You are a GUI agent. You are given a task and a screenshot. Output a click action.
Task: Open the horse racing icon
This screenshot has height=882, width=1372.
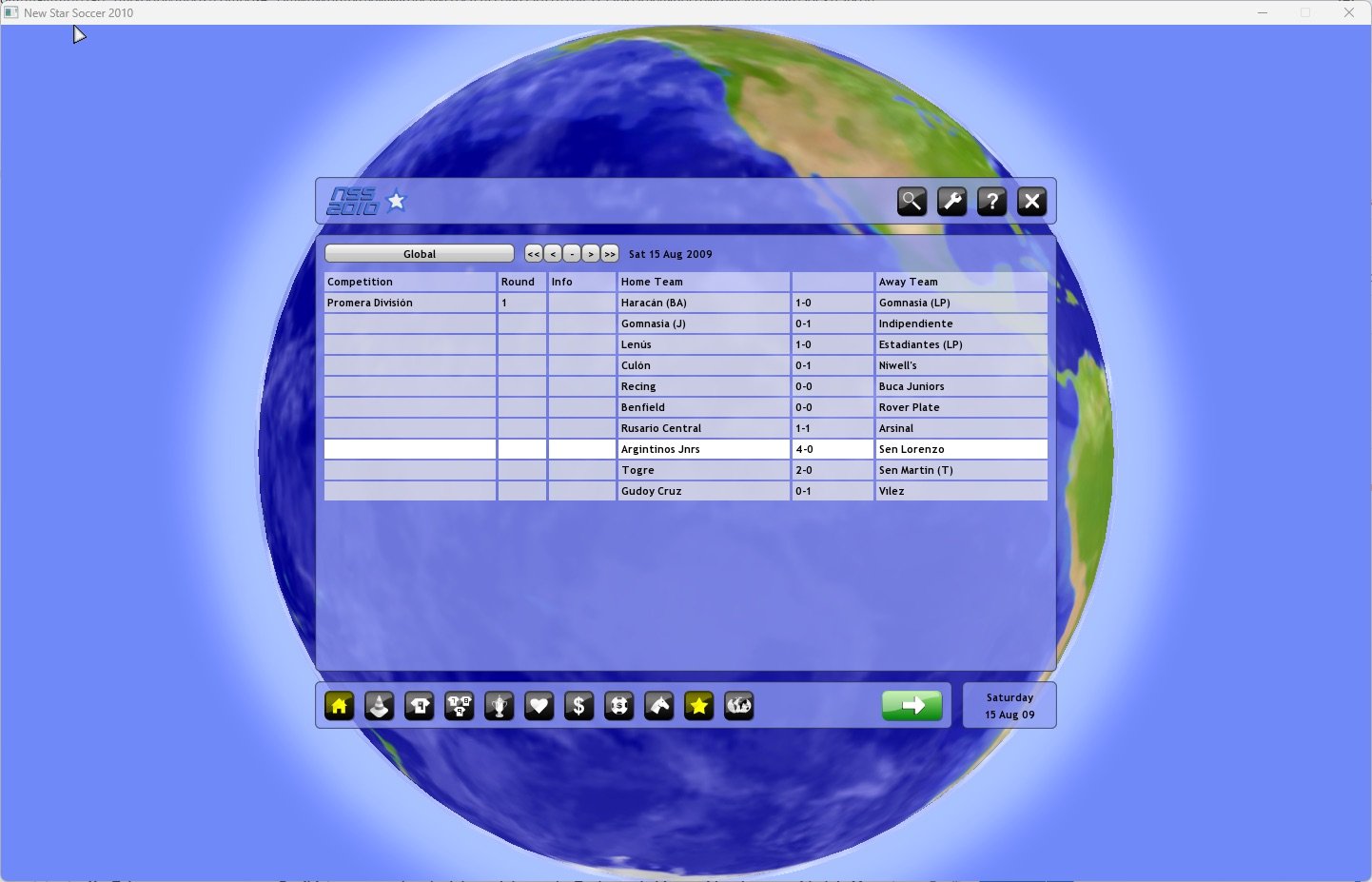click(659, 706)
